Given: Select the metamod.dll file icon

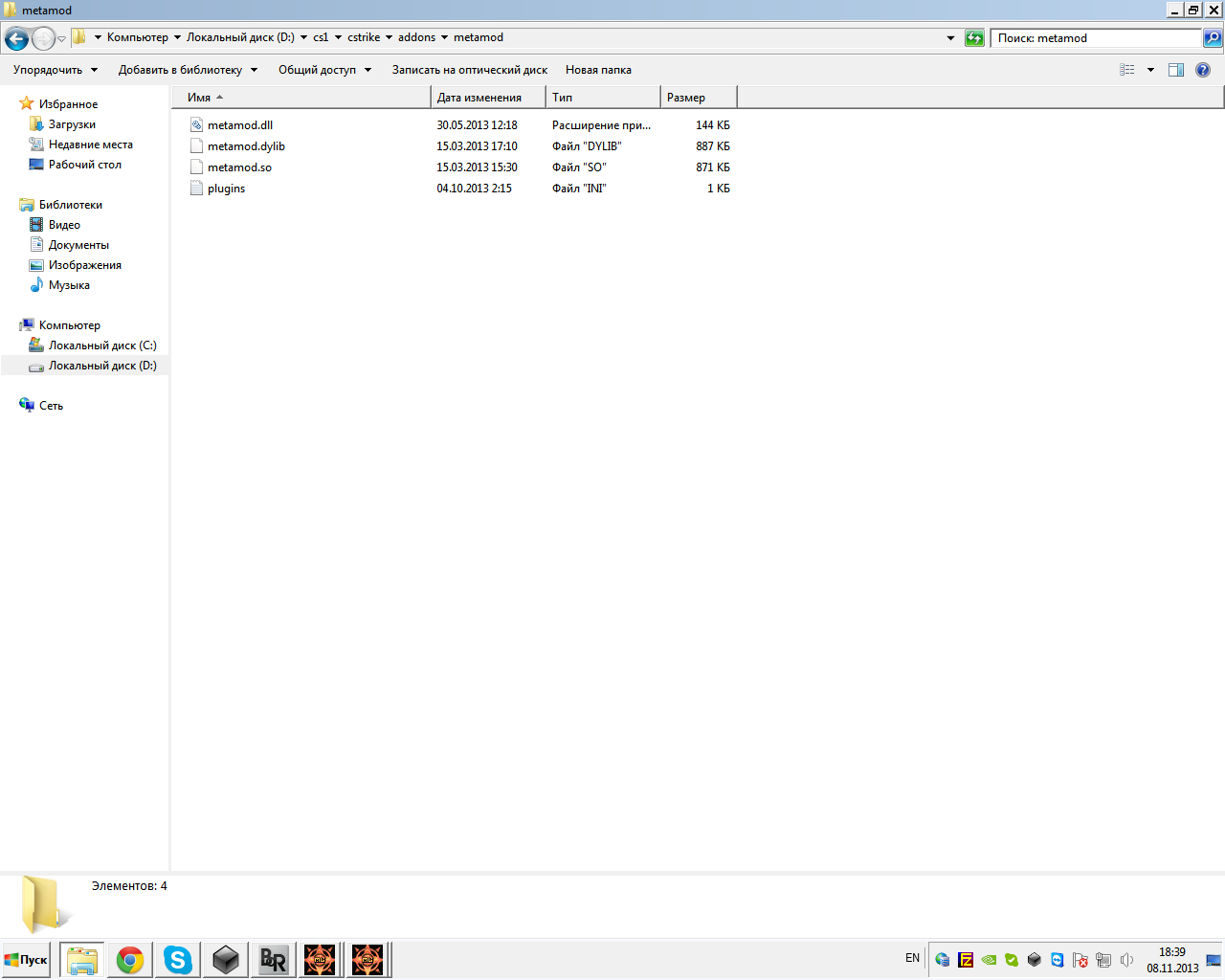Looking at the screenshot, I should pos(196,125).
